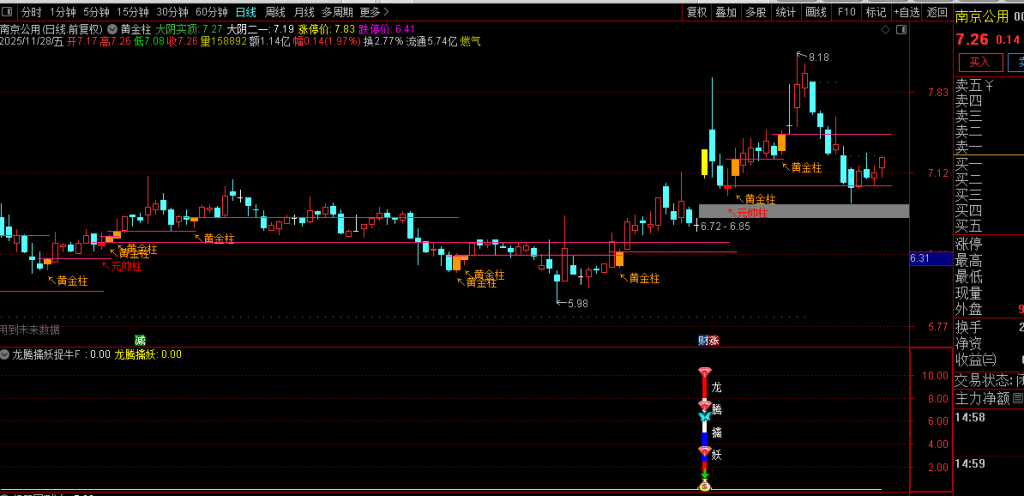Image resolution: width=1024 pixels, height=496 pixels.
Task: Add stock via +自选 button
Action: (x=906, y=12)
